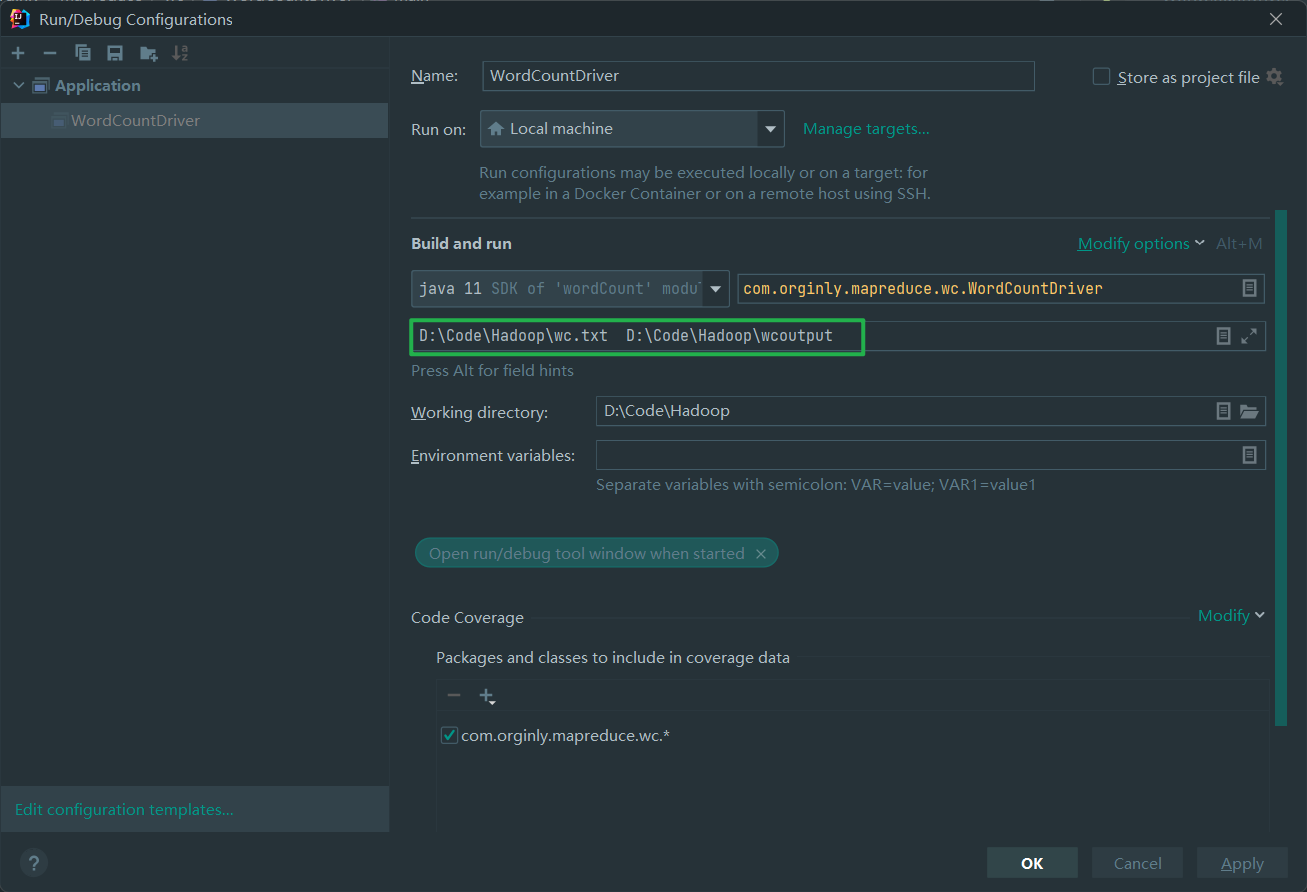Click the Move into new folder icon

click(x=148, y=53)
